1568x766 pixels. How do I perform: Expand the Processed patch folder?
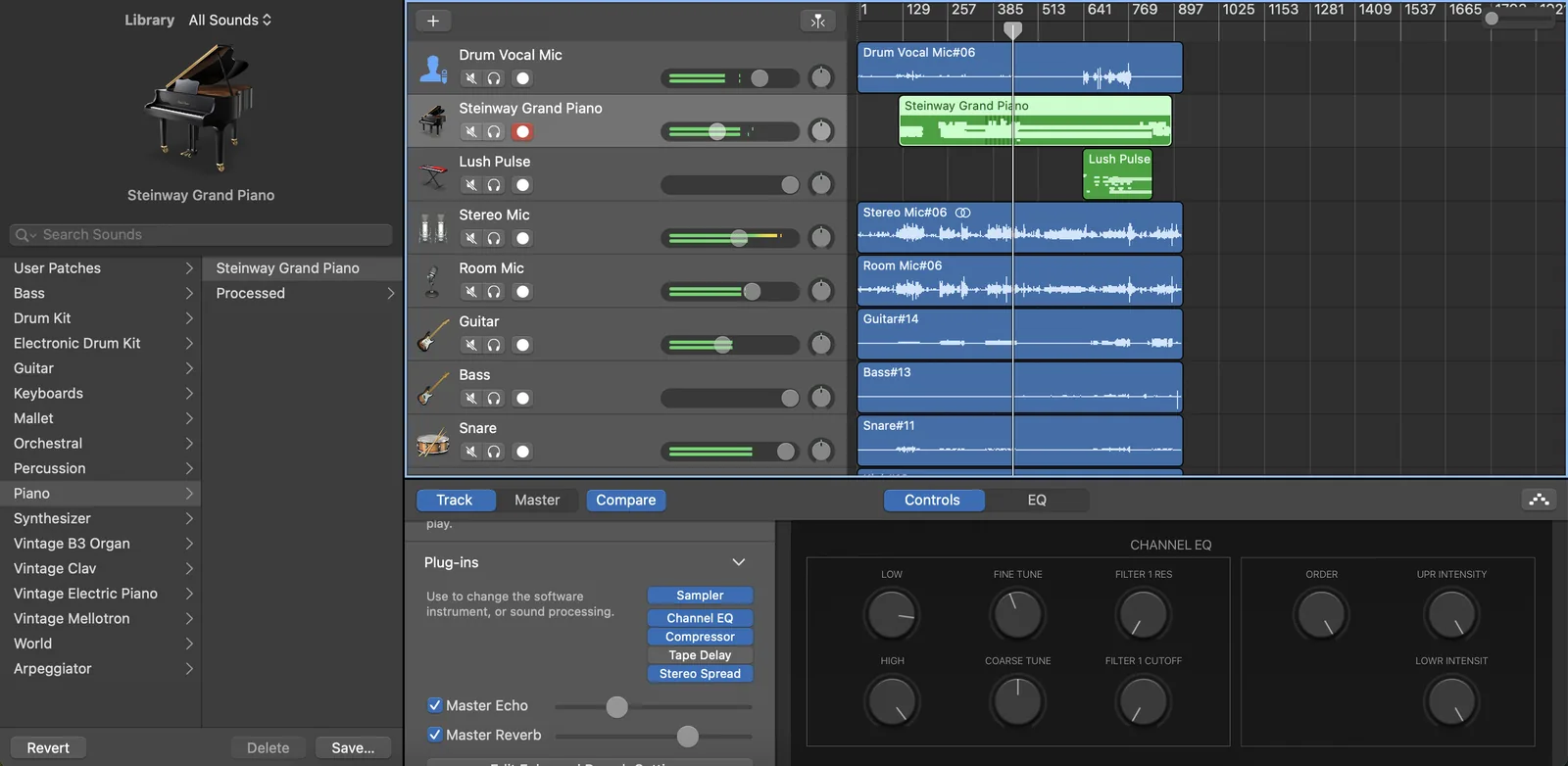391,293
